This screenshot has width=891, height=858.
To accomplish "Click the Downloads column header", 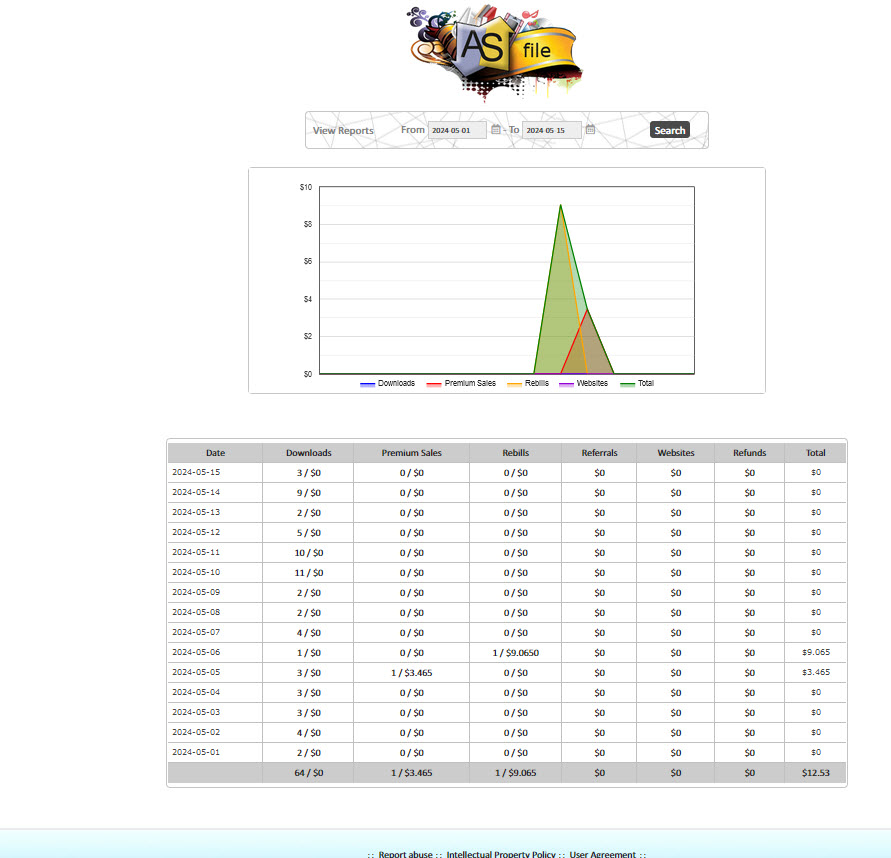I will pos(309,453).
